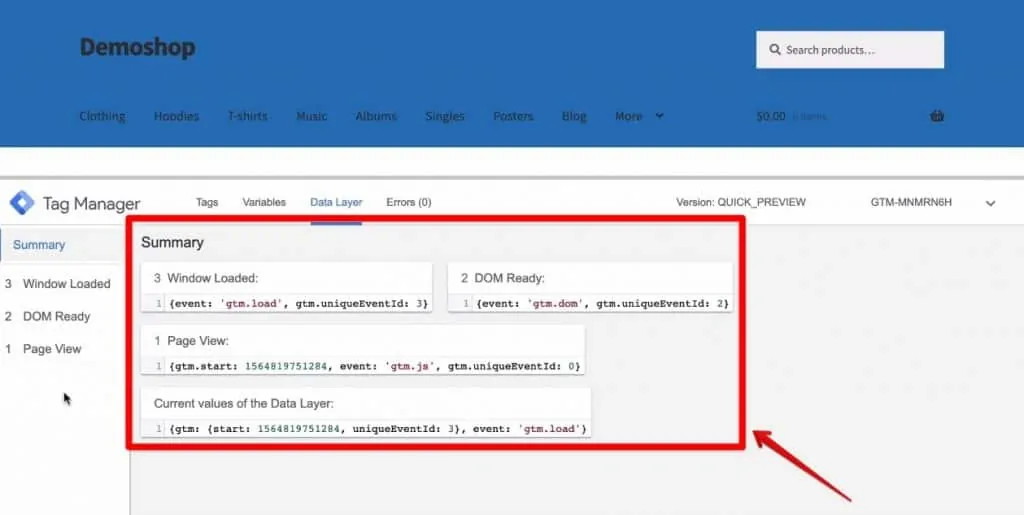Open the Tags tab
1024x515 pixels.
click(x=207, y=202)
